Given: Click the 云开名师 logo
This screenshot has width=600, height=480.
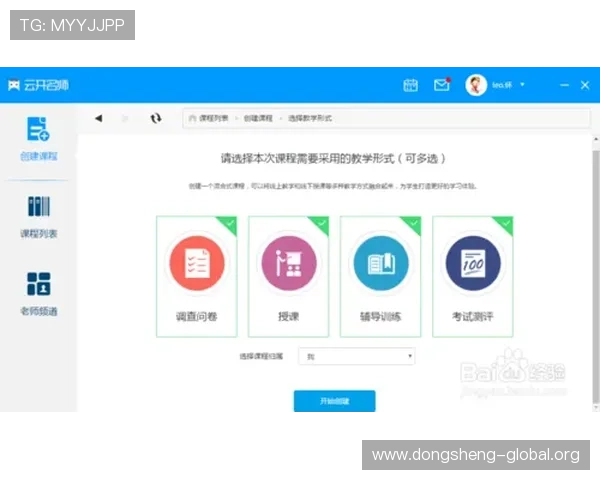Looking at the screenshot, I should [38, 85].
